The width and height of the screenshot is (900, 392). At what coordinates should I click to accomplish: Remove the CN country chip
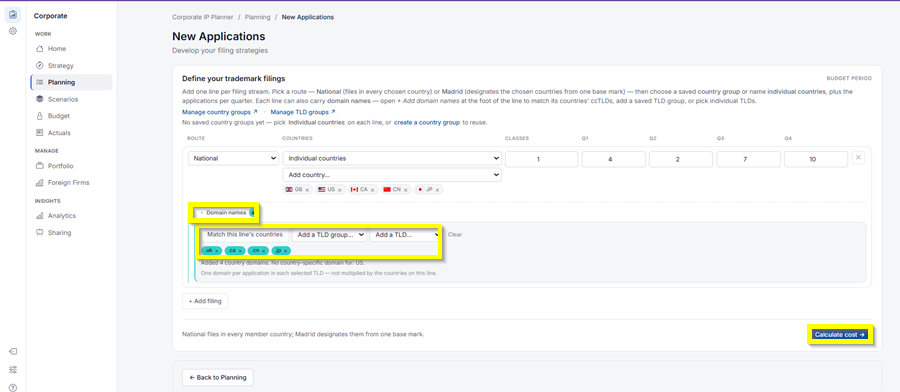pos(405,190)
